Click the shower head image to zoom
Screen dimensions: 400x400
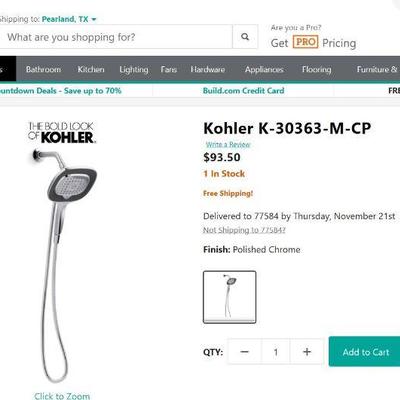[x=62, y=265]
